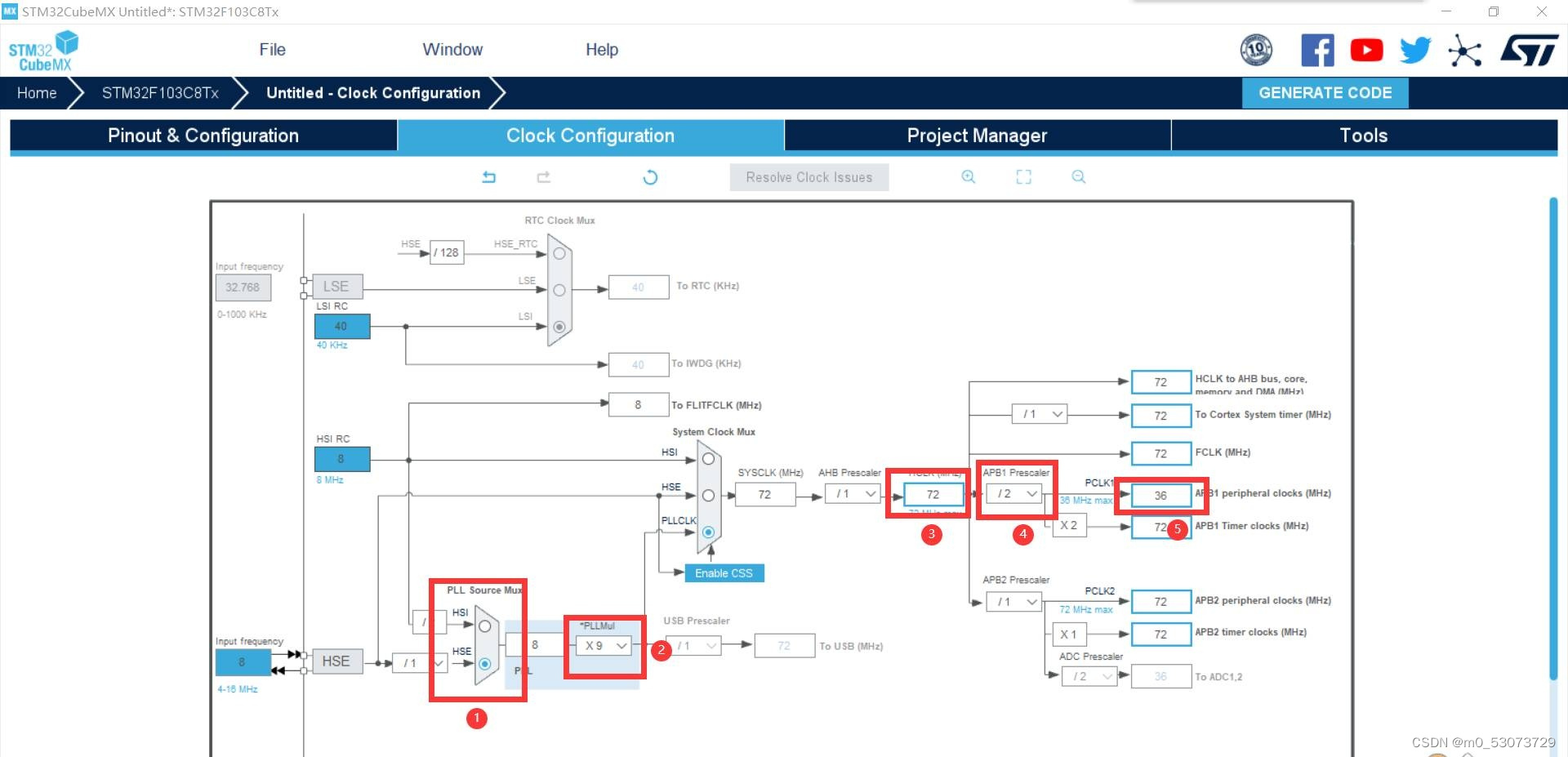Click the To ADC1,2 value 36 box
The height and width of the screenshot is (757, 1568).
(1161, 676)
